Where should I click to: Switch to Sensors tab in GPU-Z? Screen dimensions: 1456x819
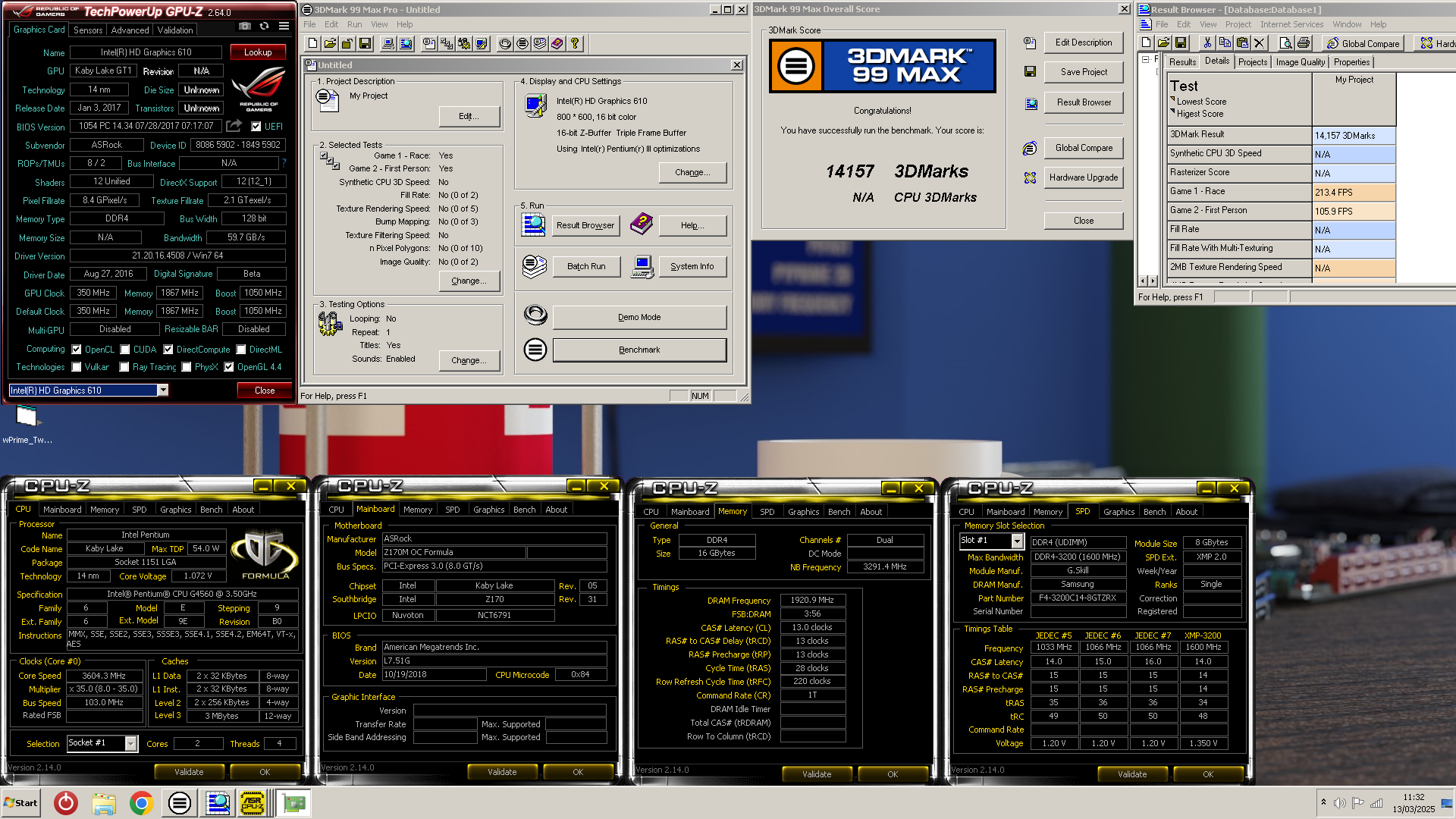pyautogui.click(x=88, y=30)
